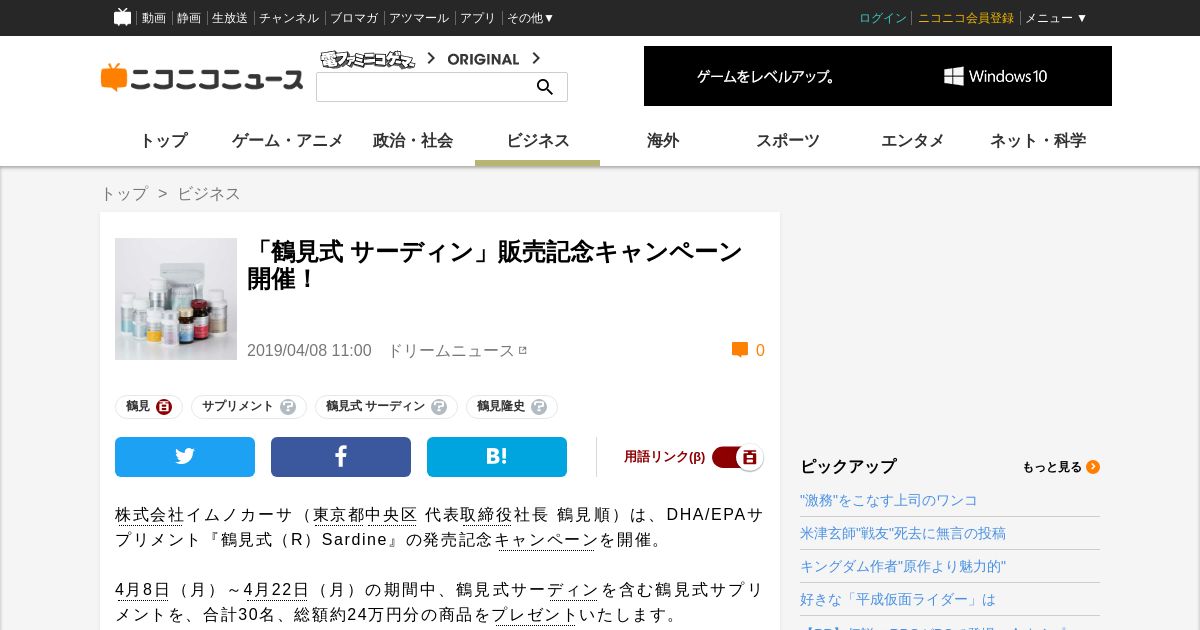
Task: Click question mark icon on 鶴見隆史 tag
Action: click(539, 407)
